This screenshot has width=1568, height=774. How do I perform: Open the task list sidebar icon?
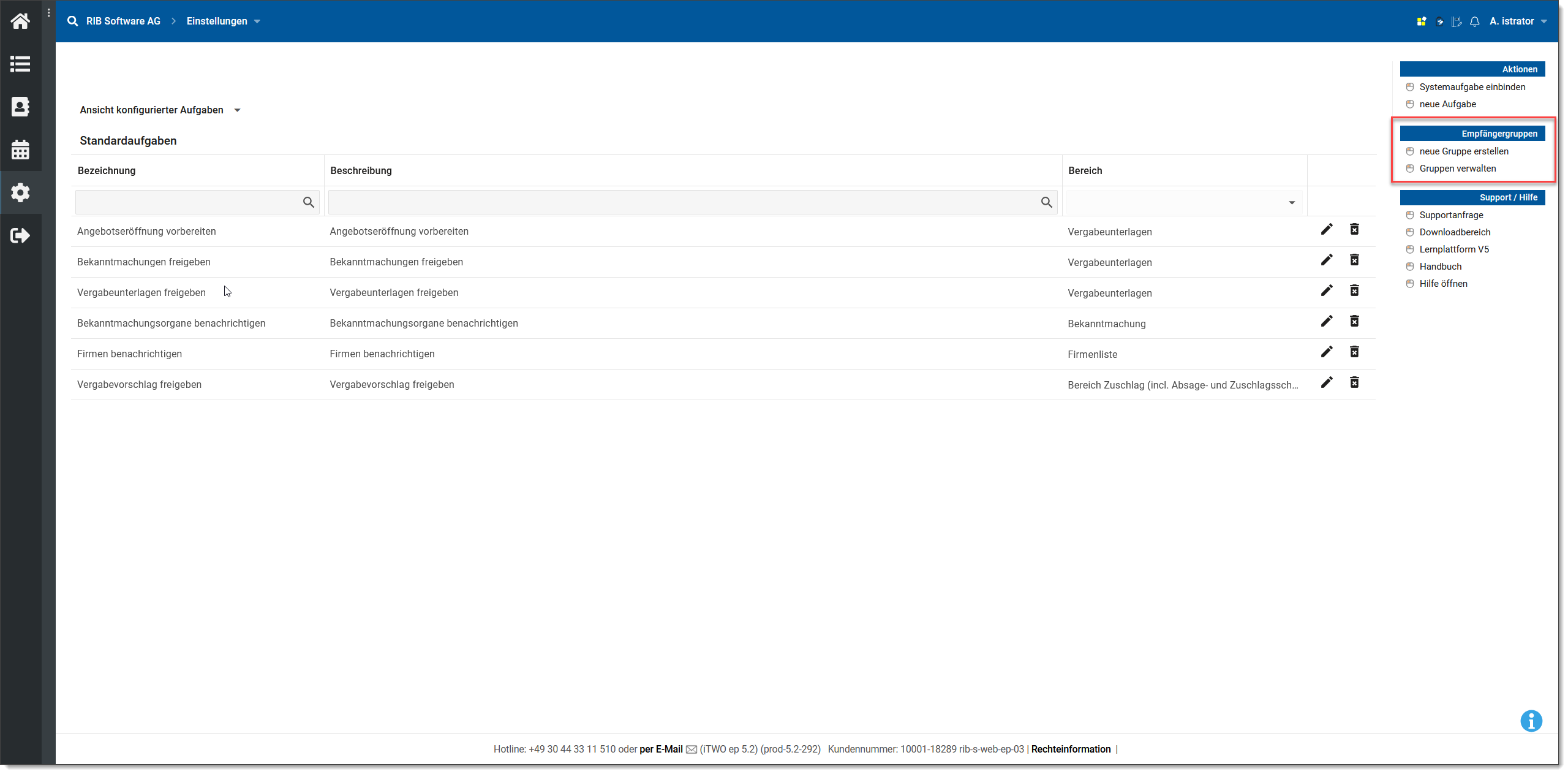(20, 64)
